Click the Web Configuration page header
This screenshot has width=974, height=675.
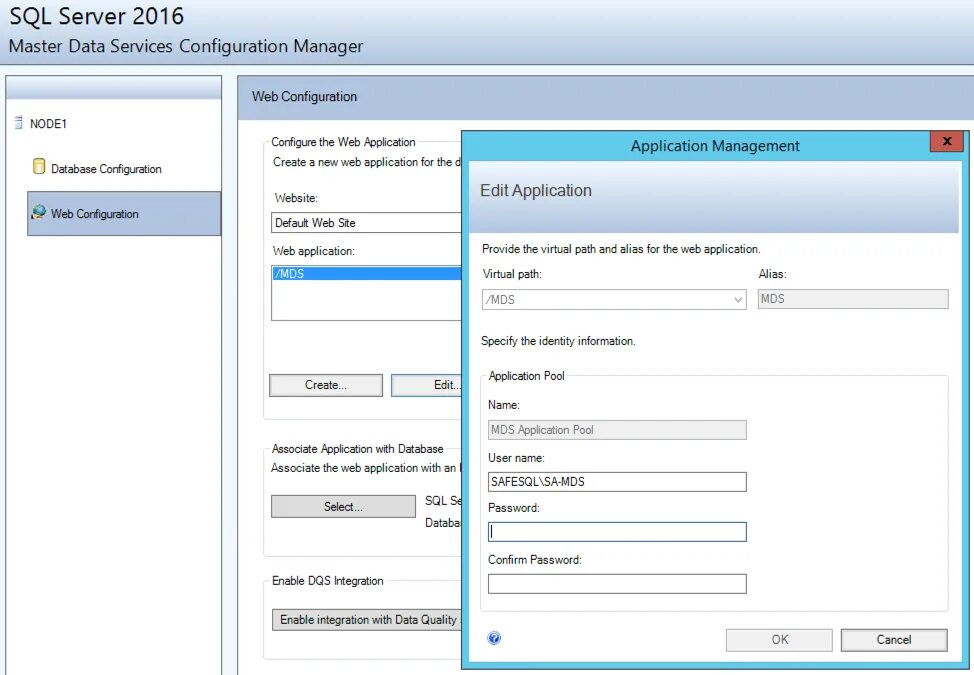(x=304, y=96)
